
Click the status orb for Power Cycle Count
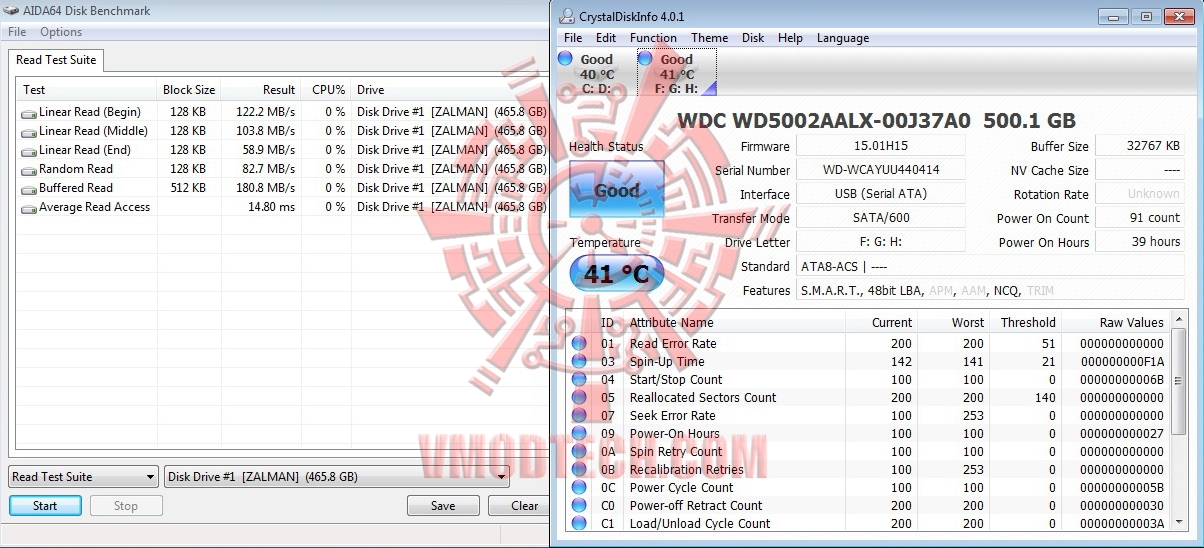578,488
